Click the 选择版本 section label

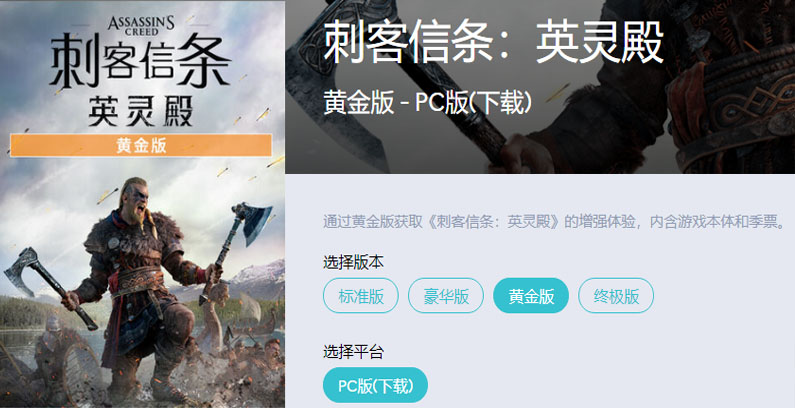tap(353, 262)
